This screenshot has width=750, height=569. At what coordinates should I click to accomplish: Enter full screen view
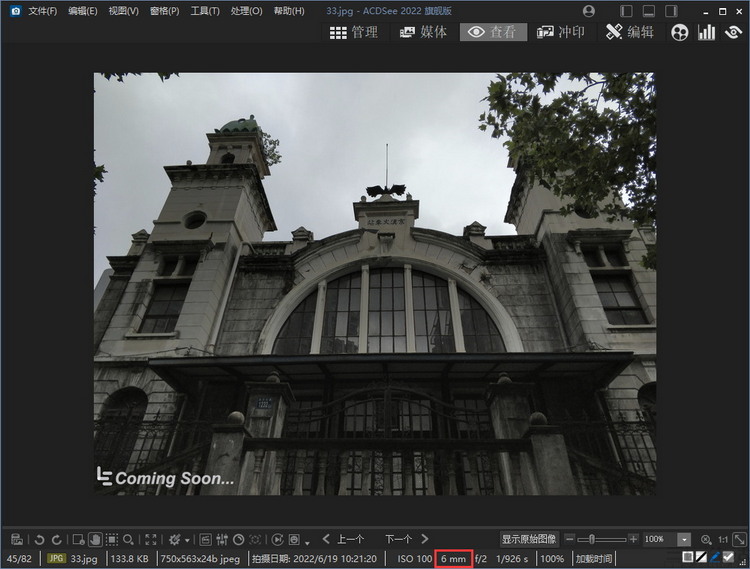[x=151, y=539]
